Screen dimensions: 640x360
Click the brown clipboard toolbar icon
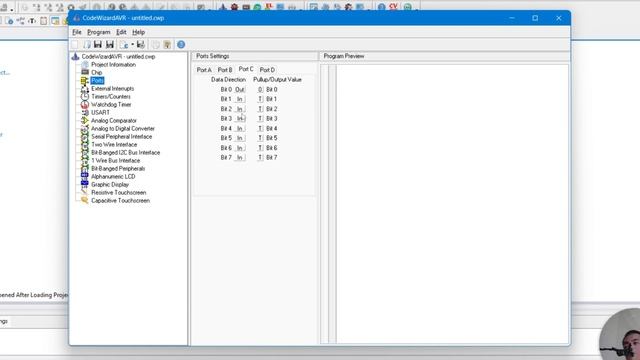point(167,44)
